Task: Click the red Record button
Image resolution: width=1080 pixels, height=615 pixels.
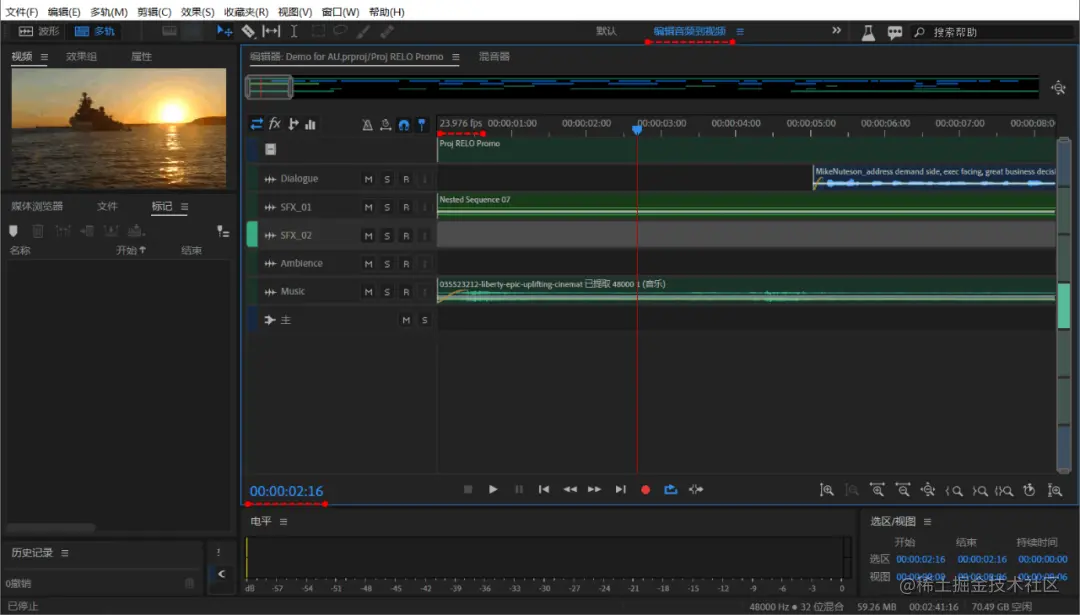Action: (x=645, y=490)
